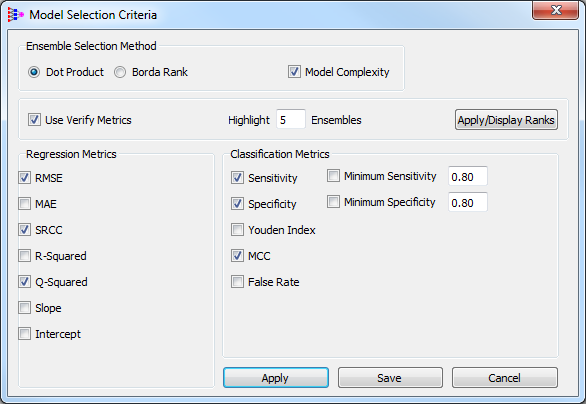This screenshot has width=586, height=404.
Task: Select the Borda Rank method
Action: [x=120, y=72]
